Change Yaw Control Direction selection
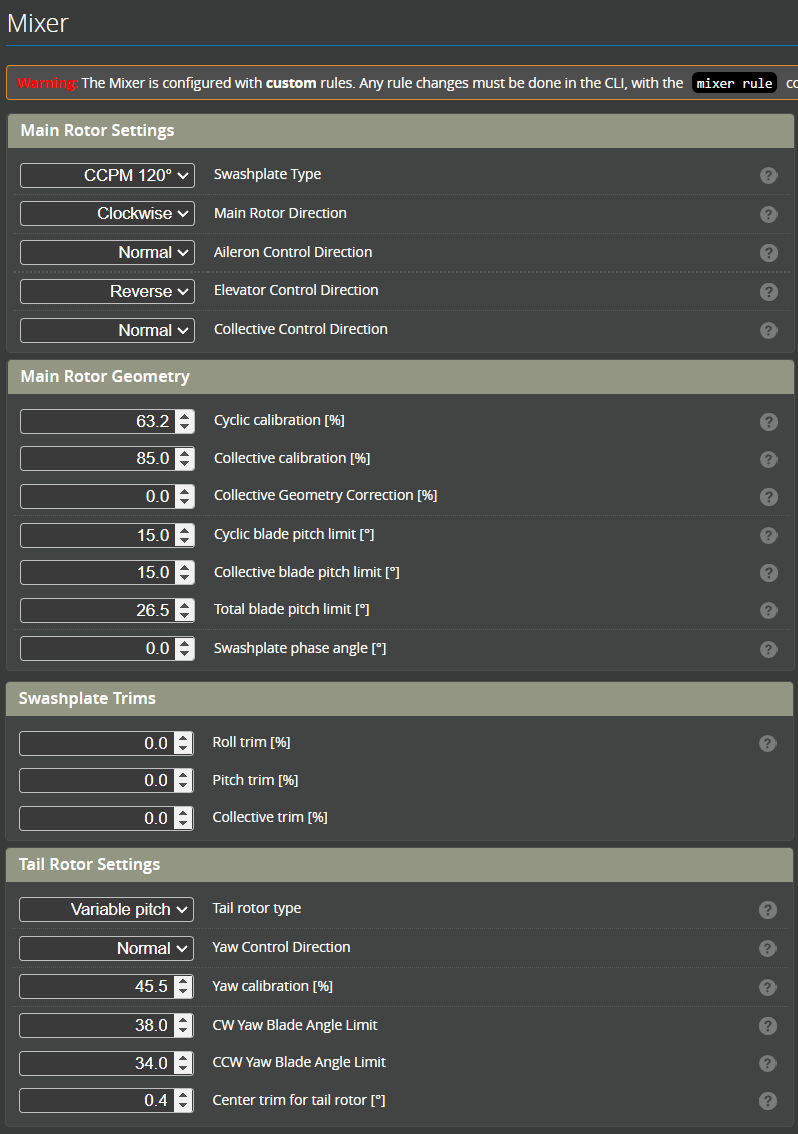798x1134 pixels. coord(106,948)
